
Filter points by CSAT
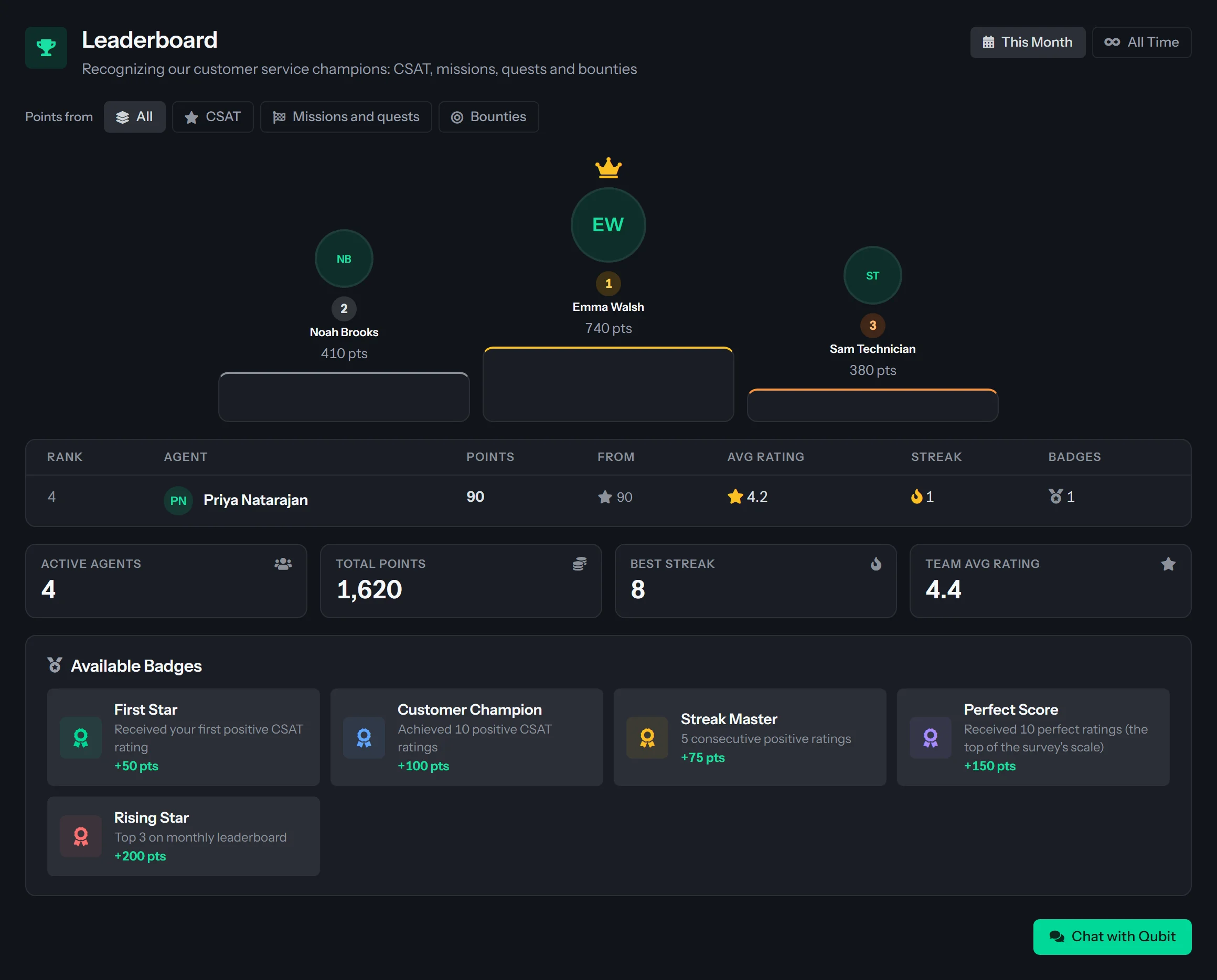pyautogui.click(x=212, y=117)
